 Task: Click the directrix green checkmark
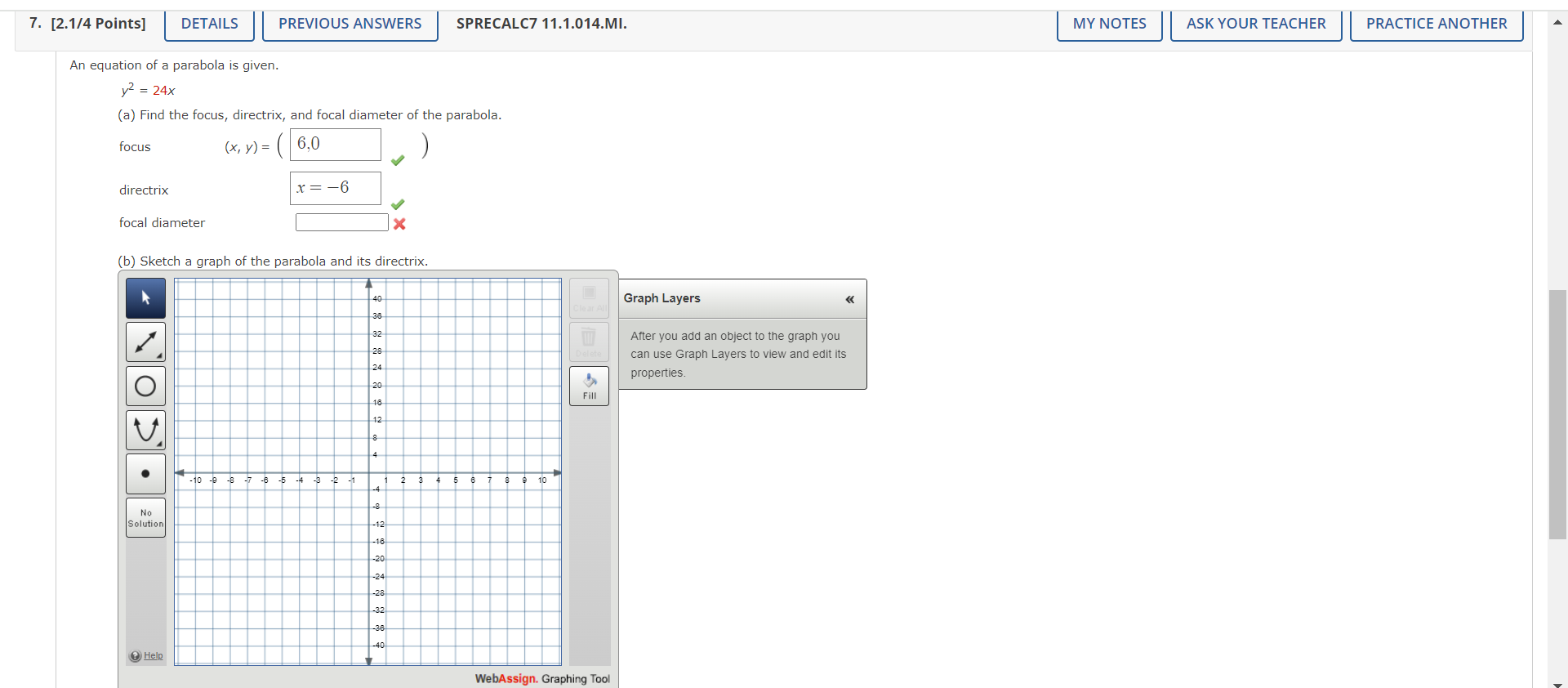(398, 204)
